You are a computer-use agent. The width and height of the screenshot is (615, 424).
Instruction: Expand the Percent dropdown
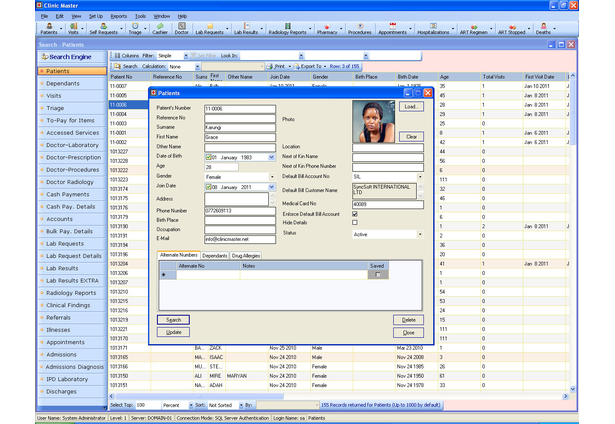point(191,405)
